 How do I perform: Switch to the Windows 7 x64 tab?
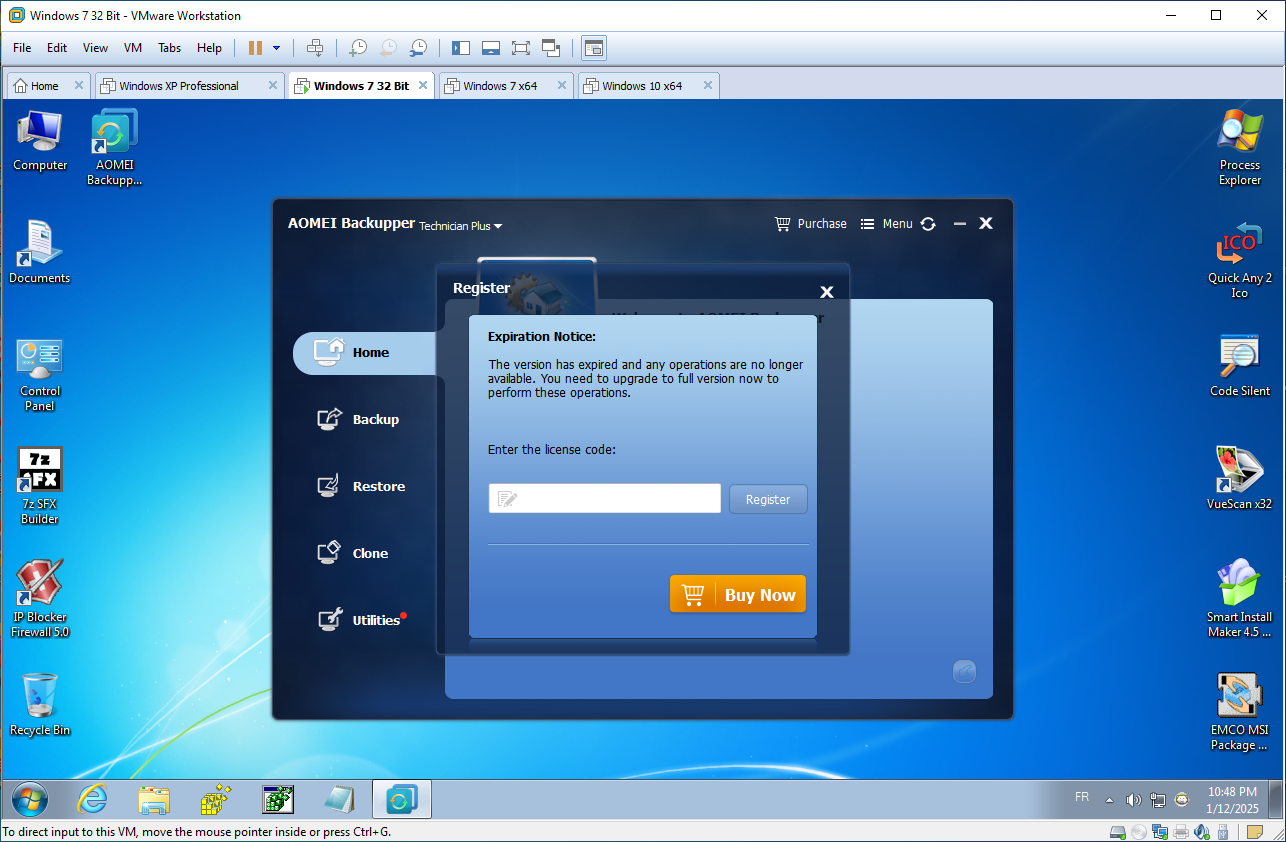[500, 86]
